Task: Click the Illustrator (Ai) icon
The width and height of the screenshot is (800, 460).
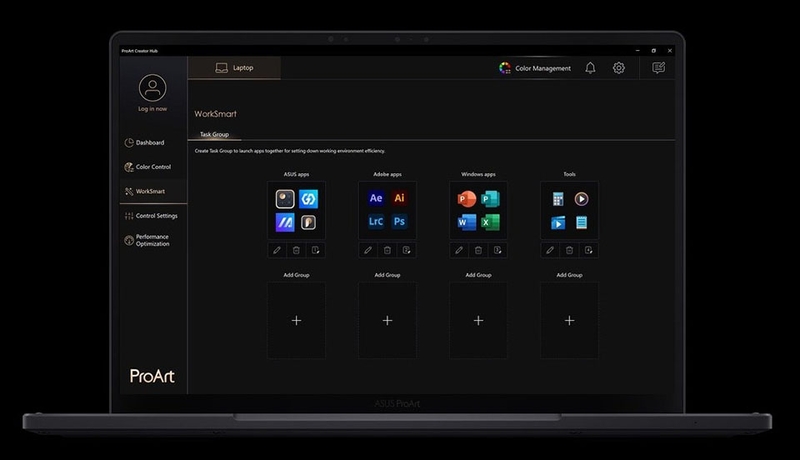Action: [399, 198]
